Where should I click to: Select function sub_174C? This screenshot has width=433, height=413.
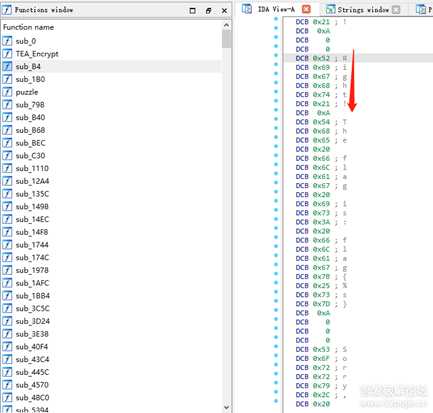pyautogui.click(x=32, y=257)
